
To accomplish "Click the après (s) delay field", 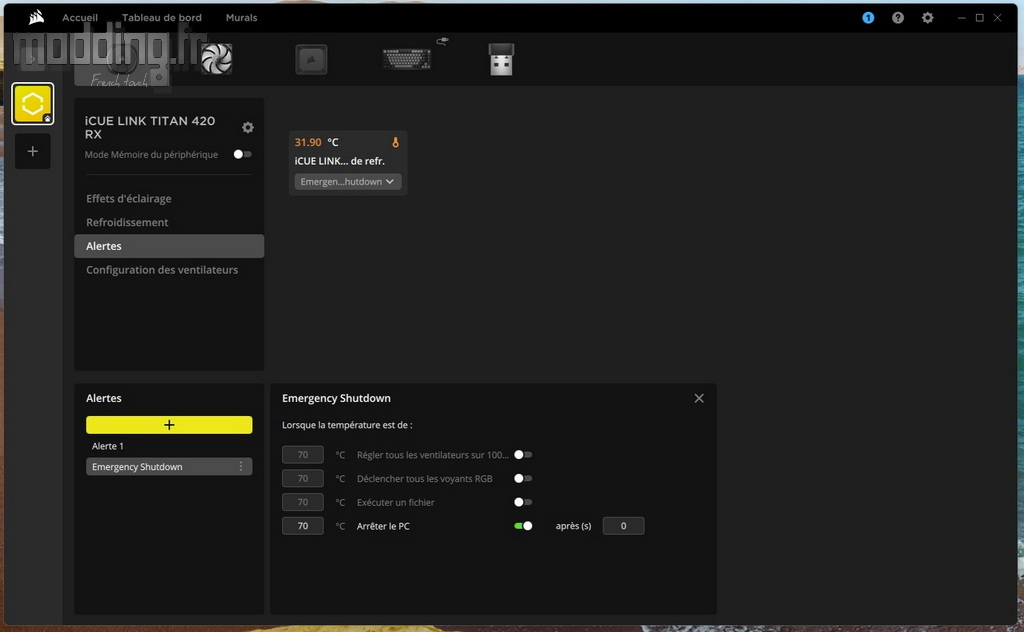I will pos(623,526).
